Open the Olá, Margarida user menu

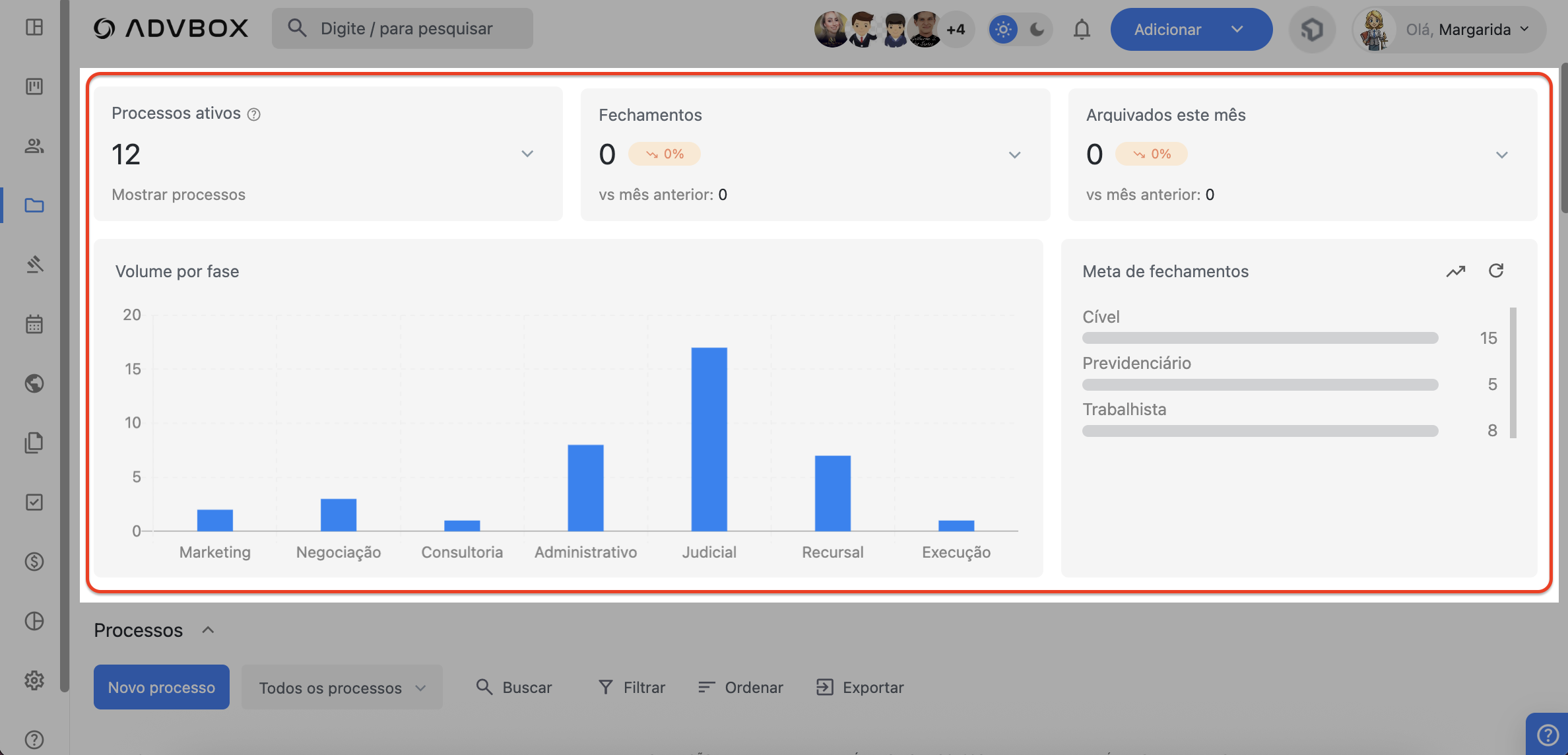pyautogui.click(x=1449, y=30)
